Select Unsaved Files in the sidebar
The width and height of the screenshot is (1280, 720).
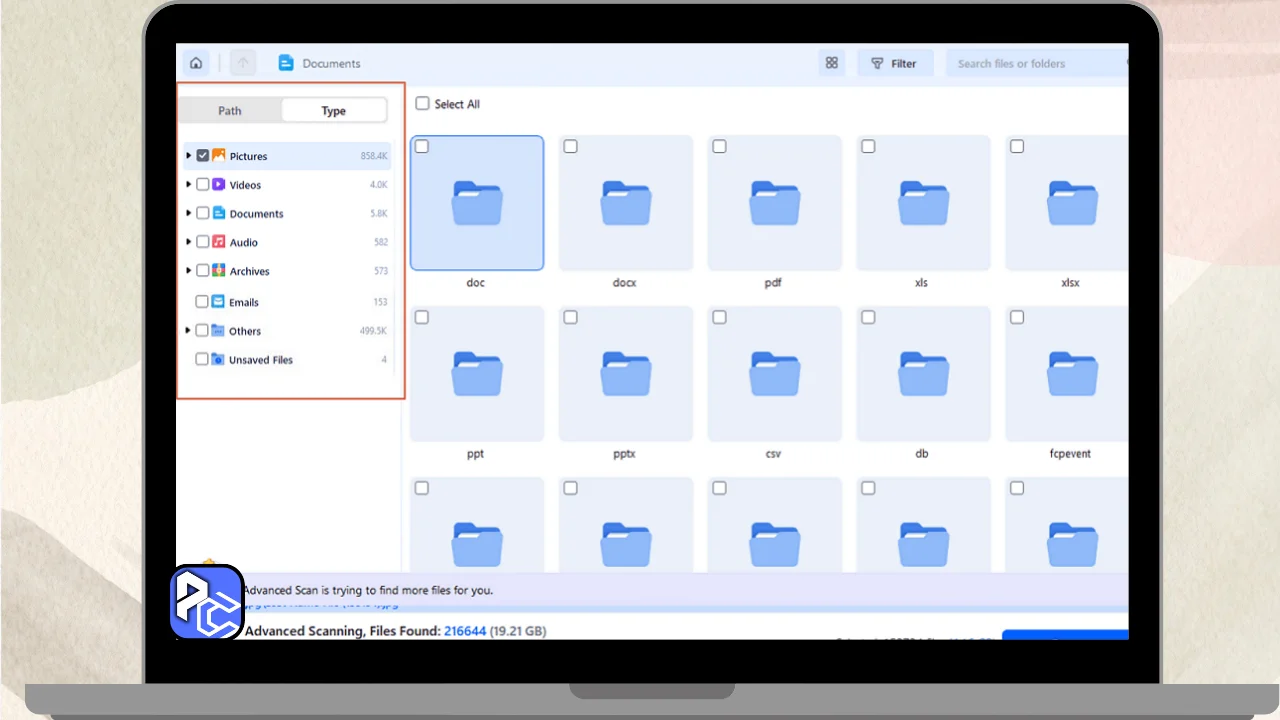260,360
